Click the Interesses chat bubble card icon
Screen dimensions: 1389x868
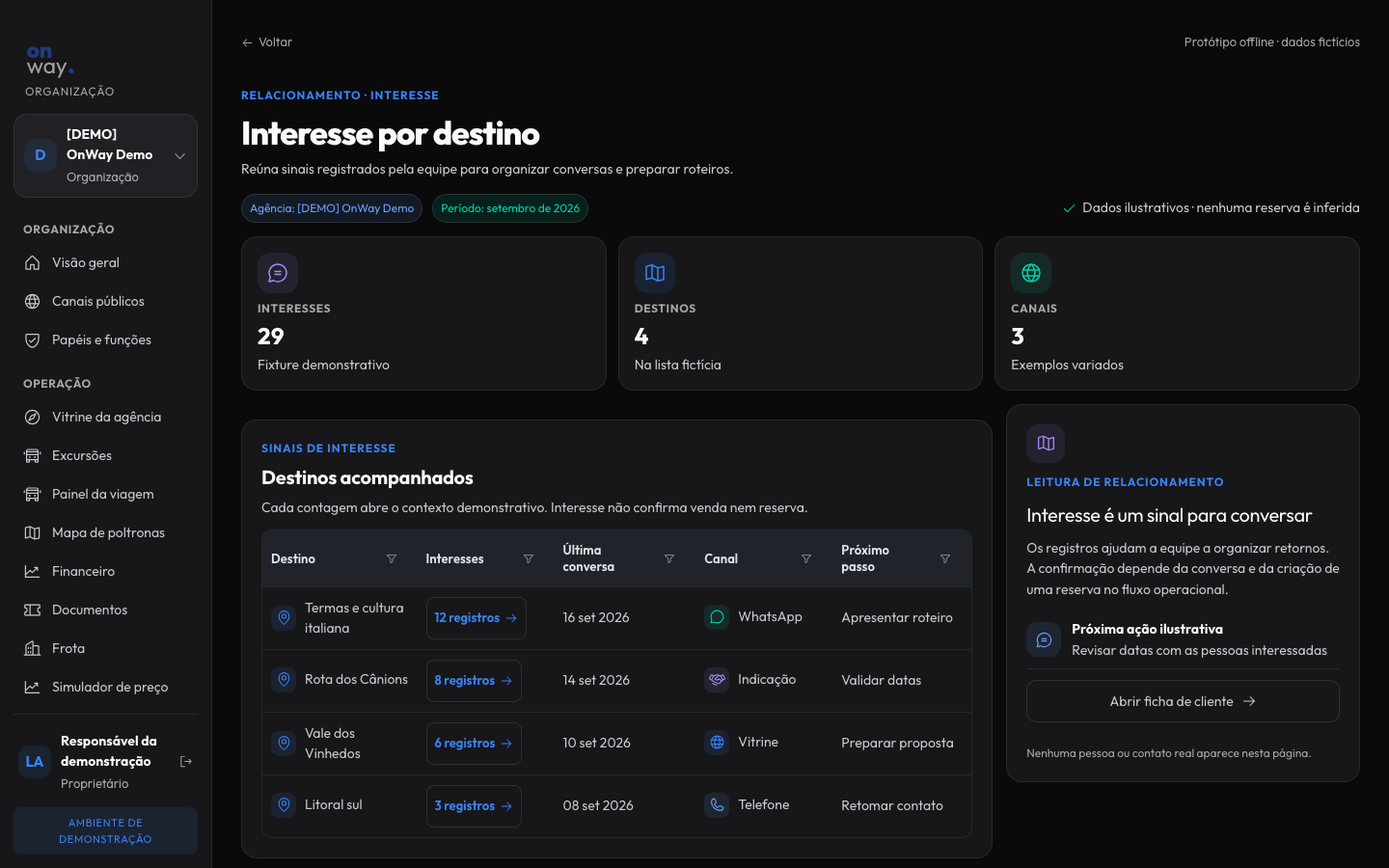click(278, 273)
